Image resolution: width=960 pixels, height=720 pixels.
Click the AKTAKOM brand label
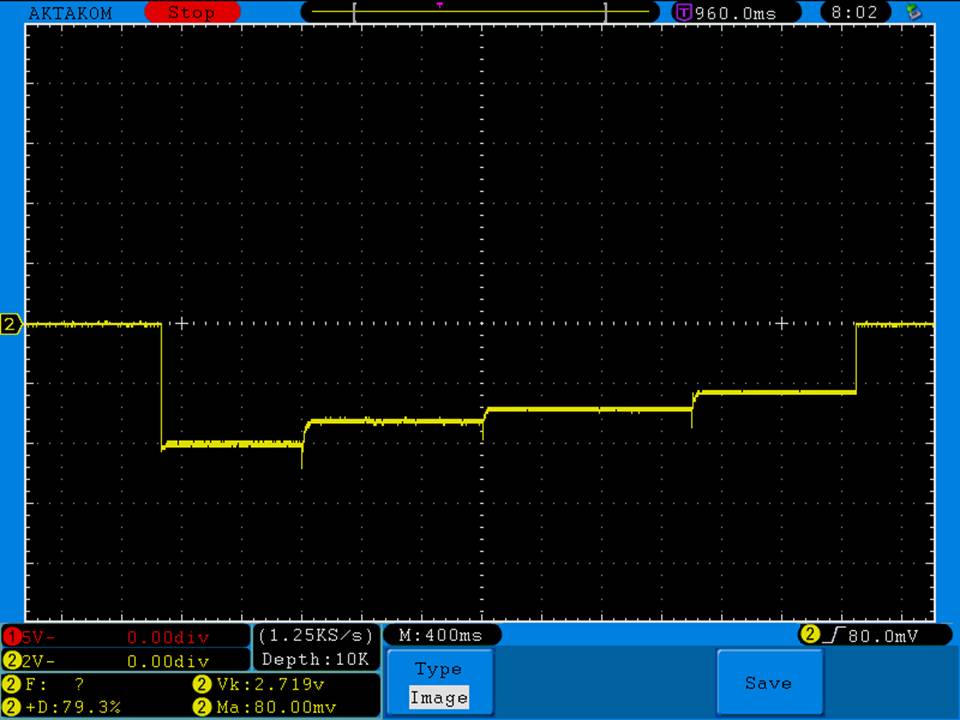[x=70, y=13]
